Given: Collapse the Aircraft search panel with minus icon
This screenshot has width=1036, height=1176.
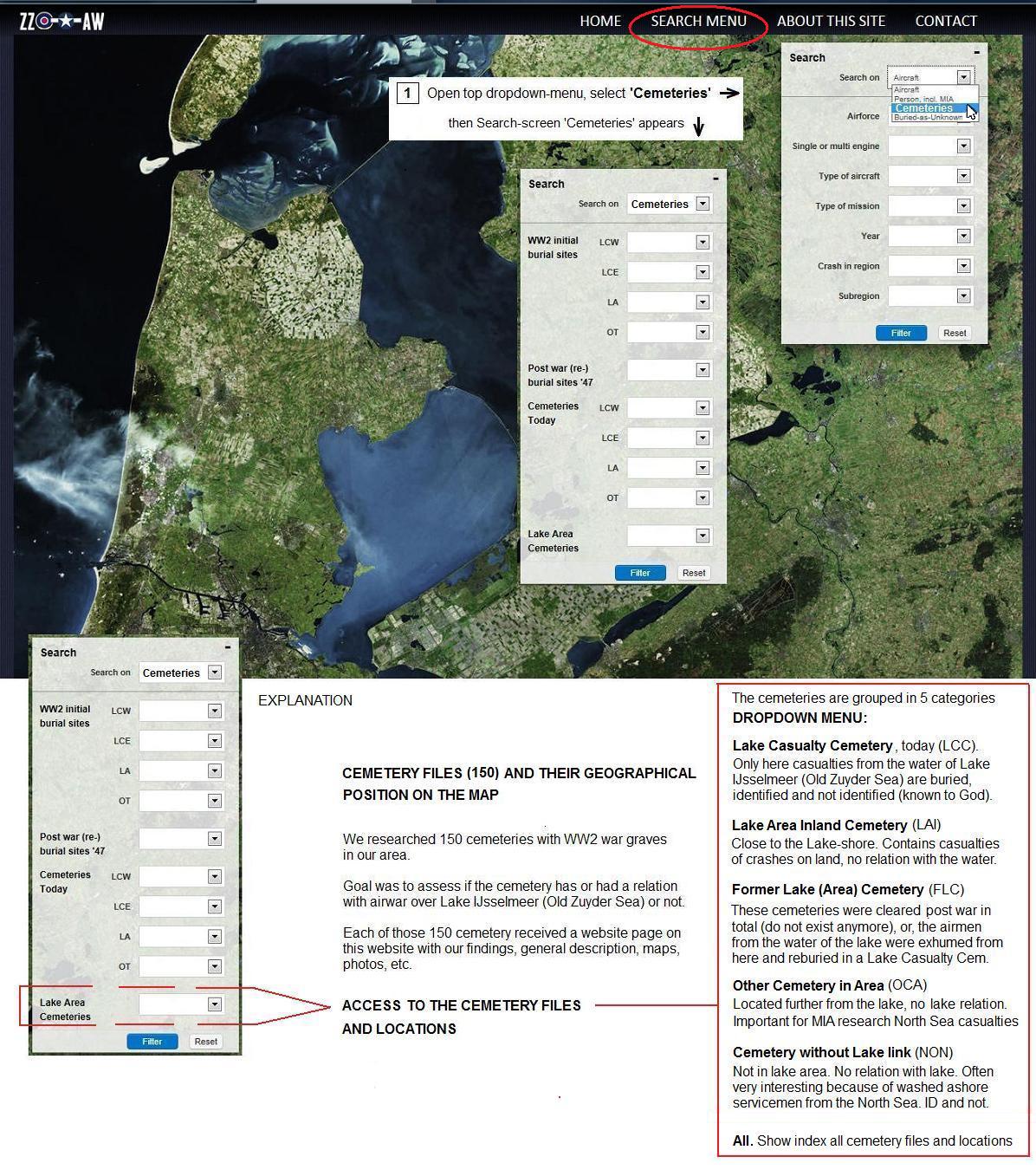Looking at the screenshot, I should 976,52.
